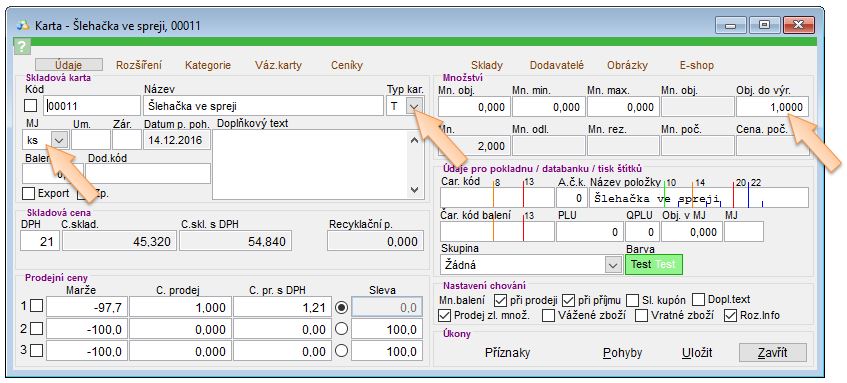Open the Typ kar. dropdown

coord(414,106)
